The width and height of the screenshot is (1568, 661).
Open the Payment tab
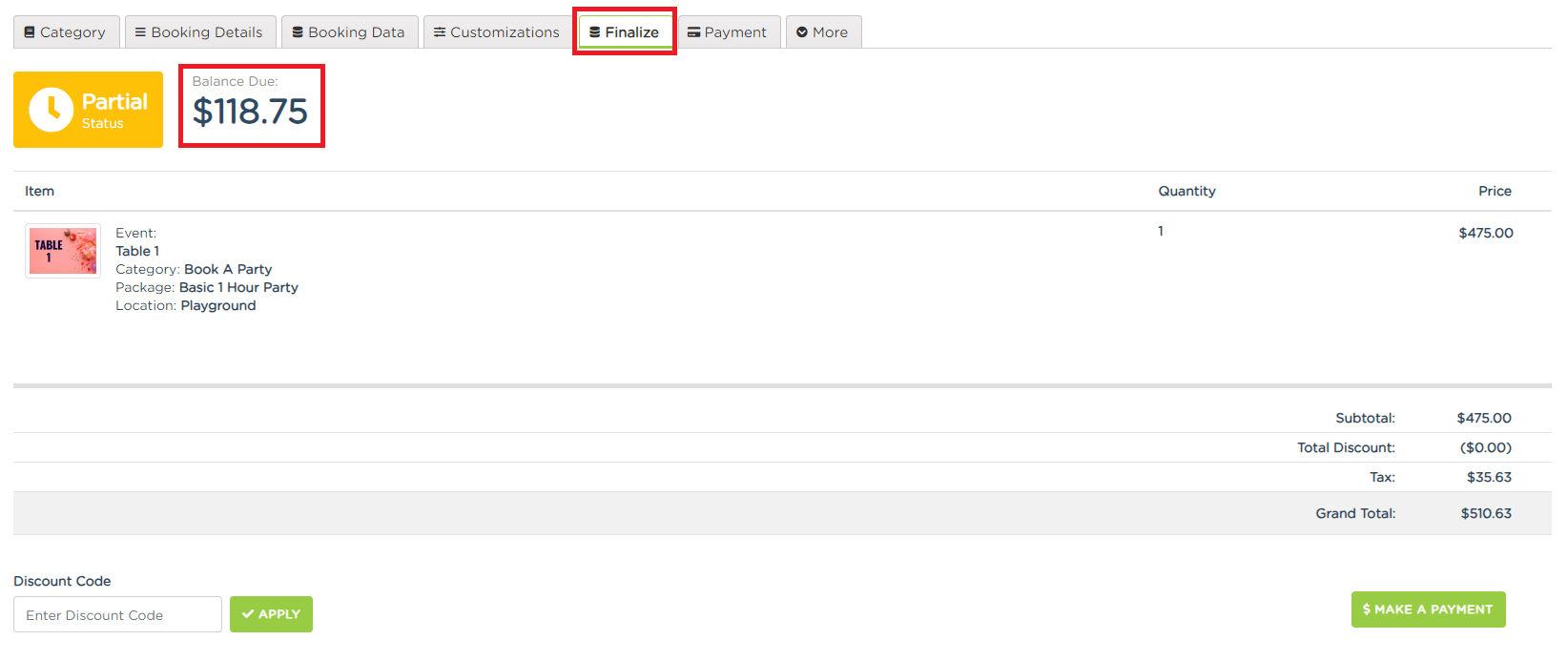[729, 32]
